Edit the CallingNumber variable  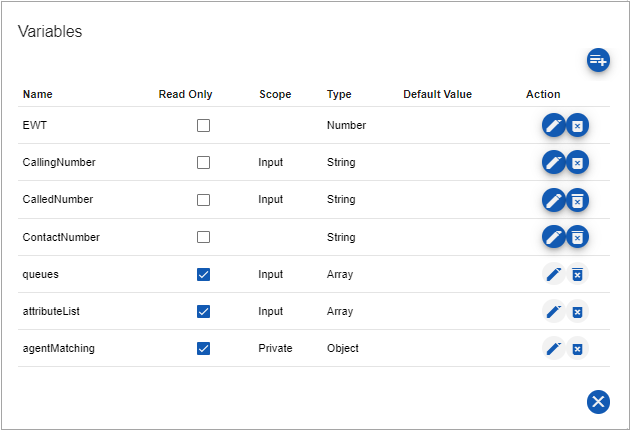point(554,163)
